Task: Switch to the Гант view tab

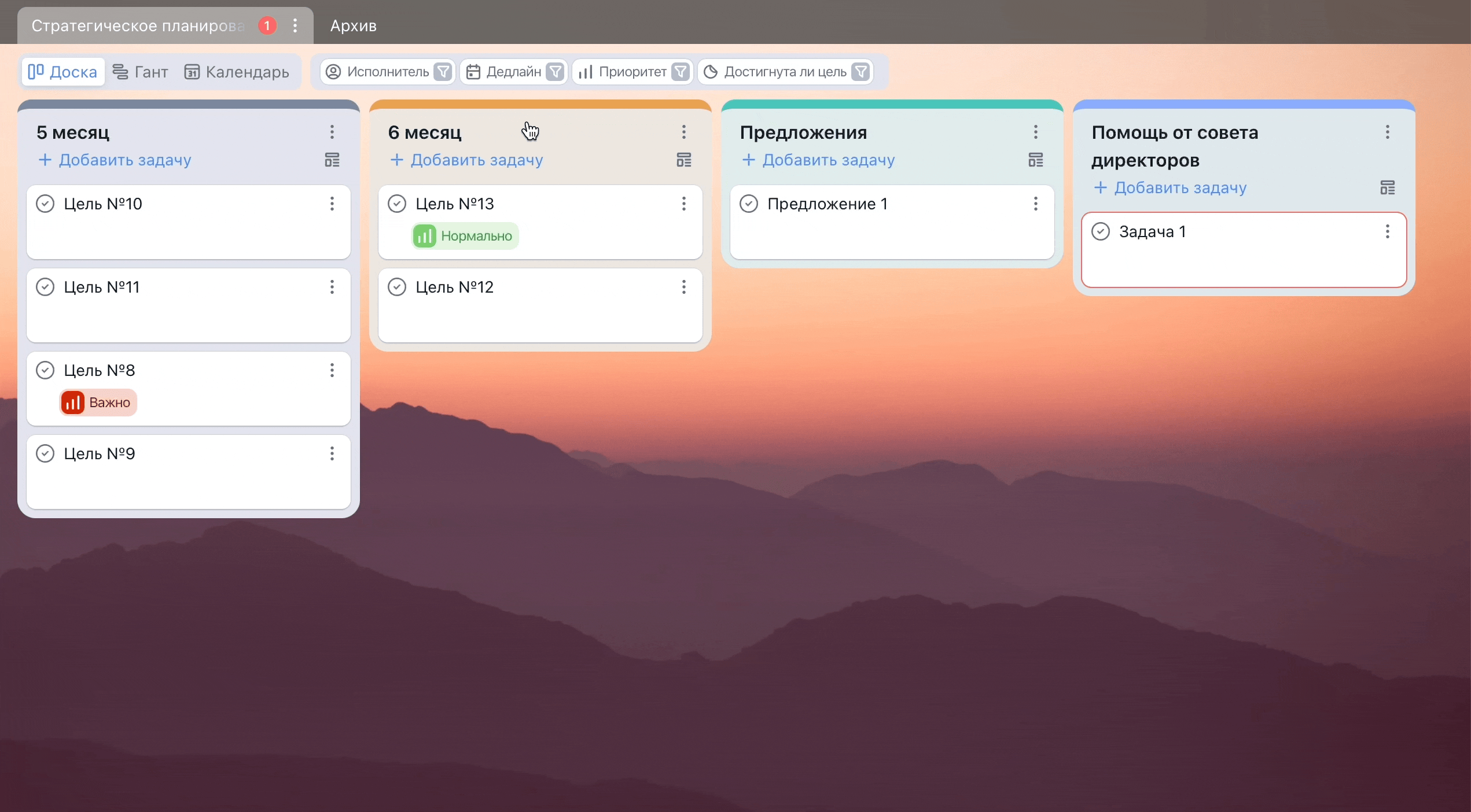Action: (141, 72)
